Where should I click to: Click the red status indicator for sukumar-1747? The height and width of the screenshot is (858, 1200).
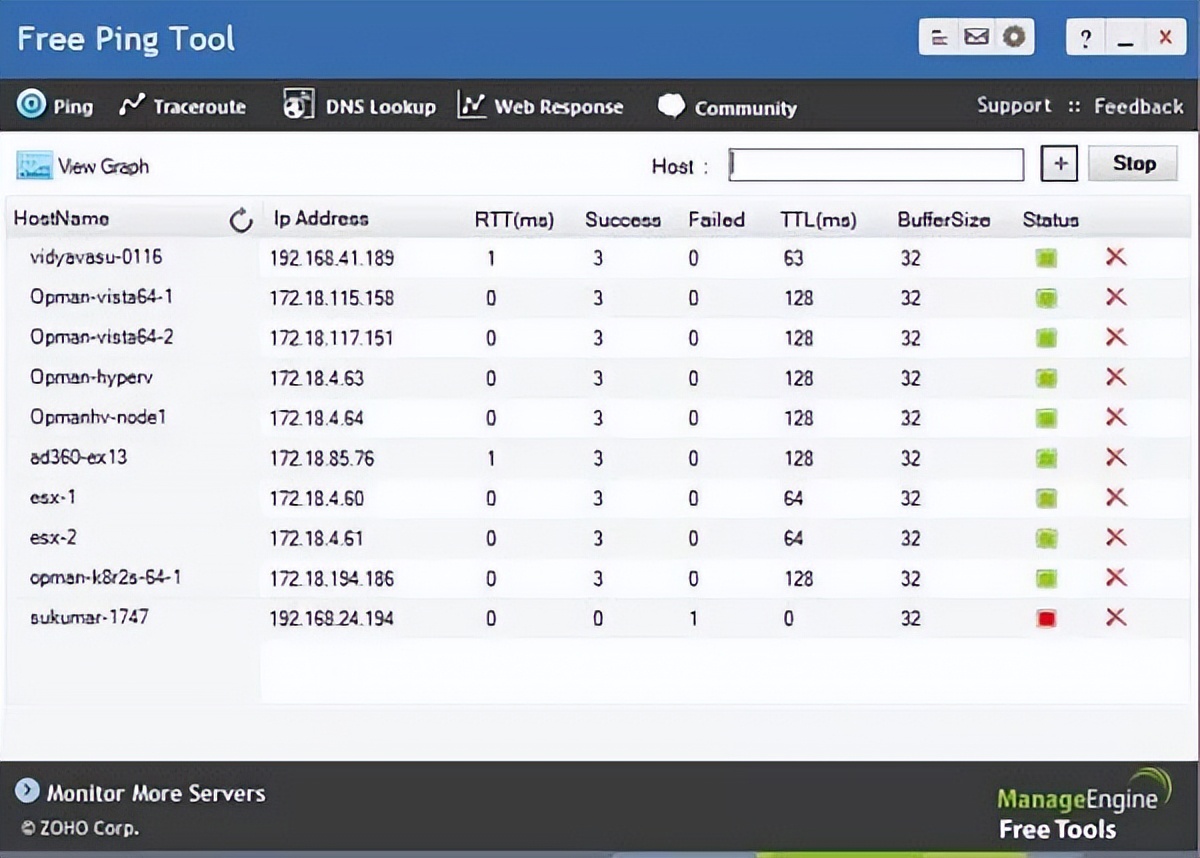point(1046,619)
